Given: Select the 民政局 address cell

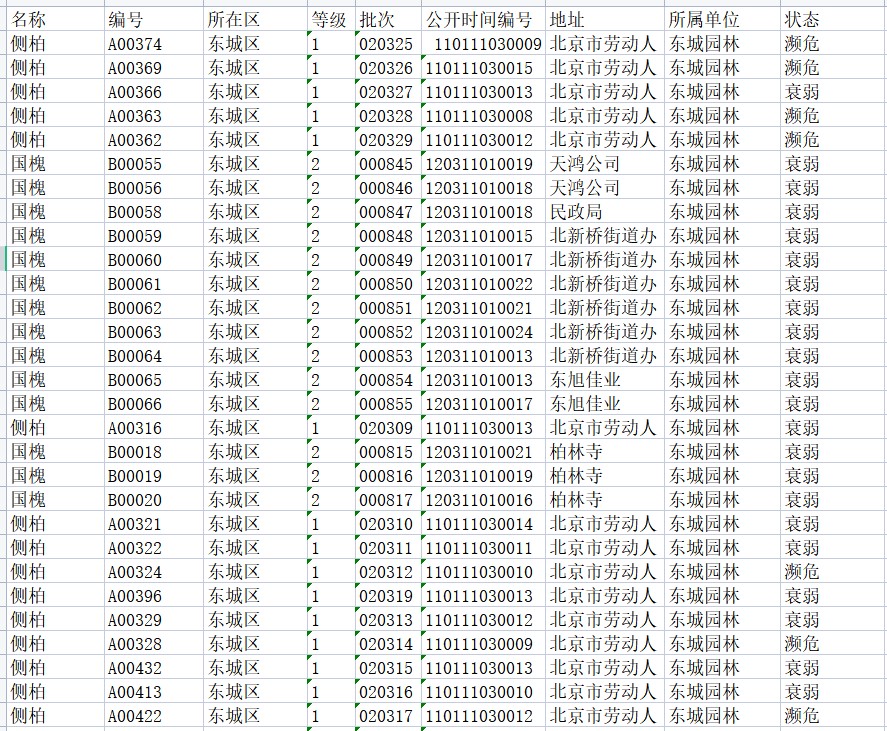Looking at the screenshot, I should 577,212.
